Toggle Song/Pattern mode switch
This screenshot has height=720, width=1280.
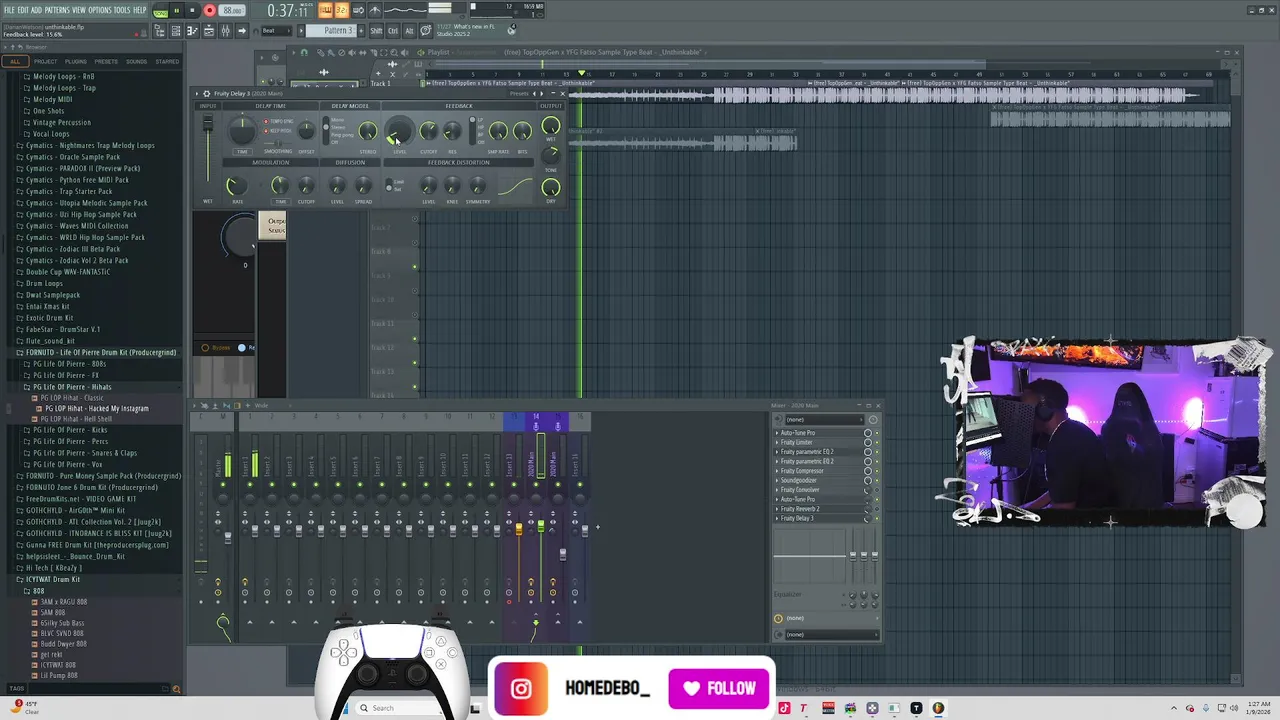coord(160,11)
